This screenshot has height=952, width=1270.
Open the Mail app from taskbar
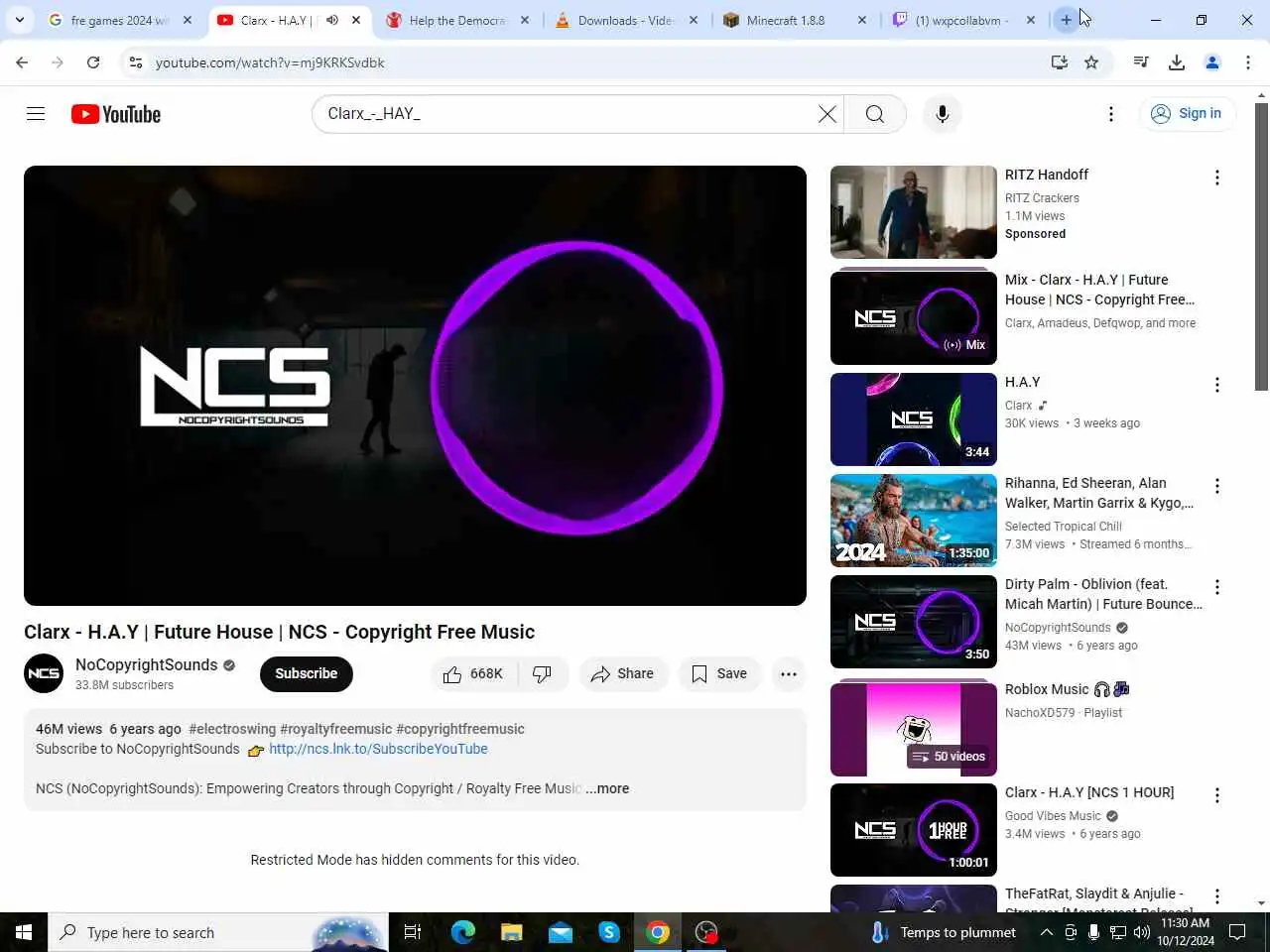pyautogui.click(x=560, y=932)
